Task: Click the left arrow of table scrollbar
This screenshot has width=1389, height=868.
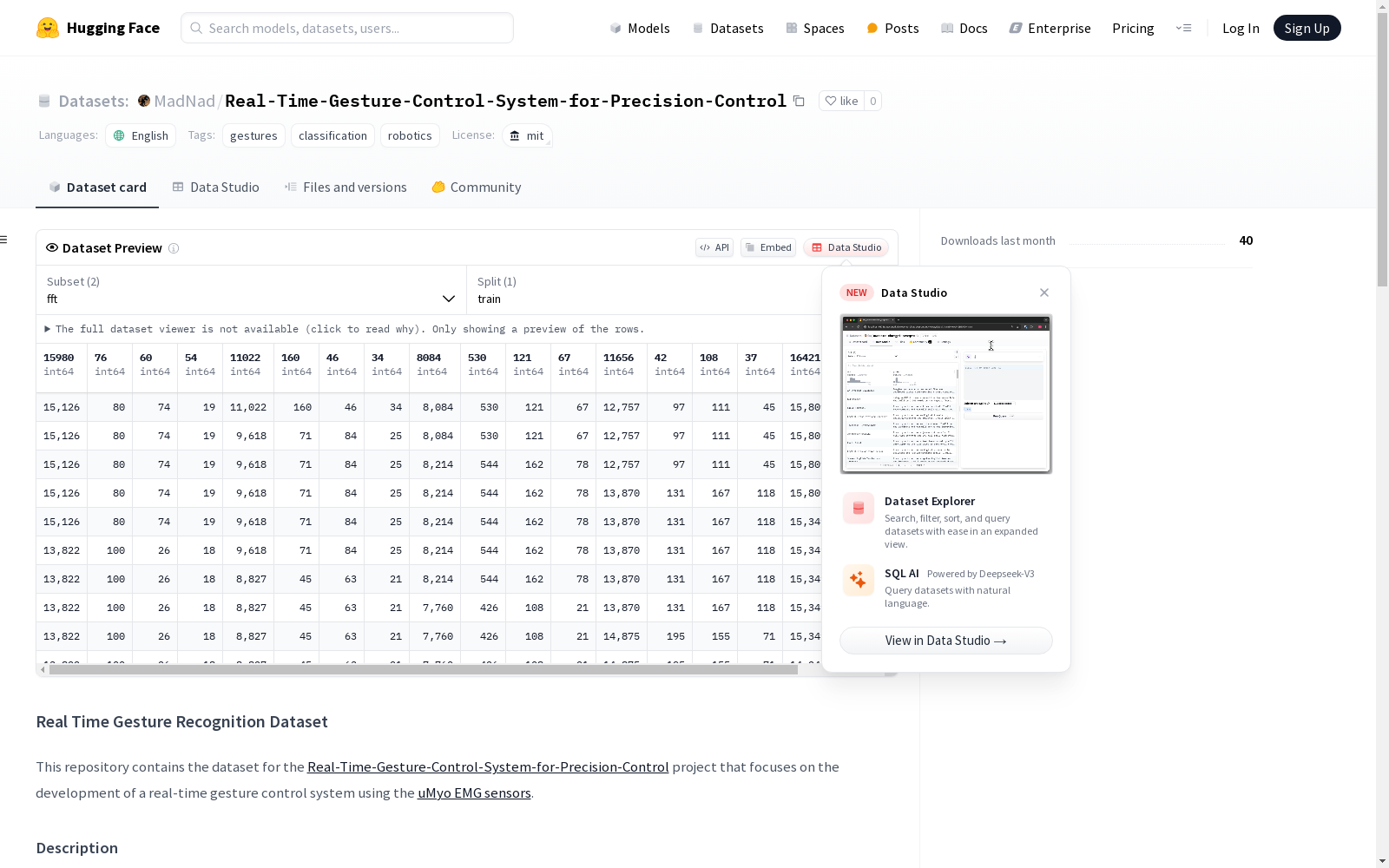Action: pos(43,670)
